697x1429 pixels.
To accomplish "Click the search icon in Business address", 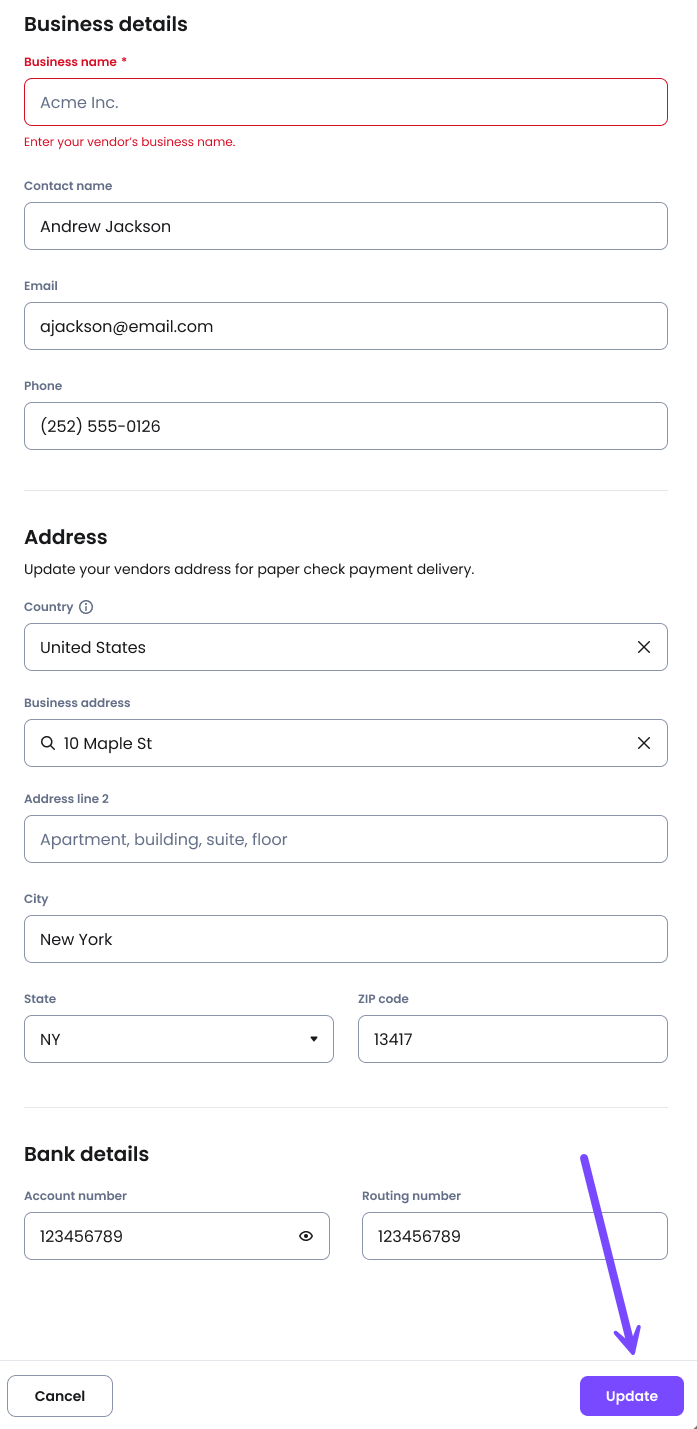I will coord(47,743).
